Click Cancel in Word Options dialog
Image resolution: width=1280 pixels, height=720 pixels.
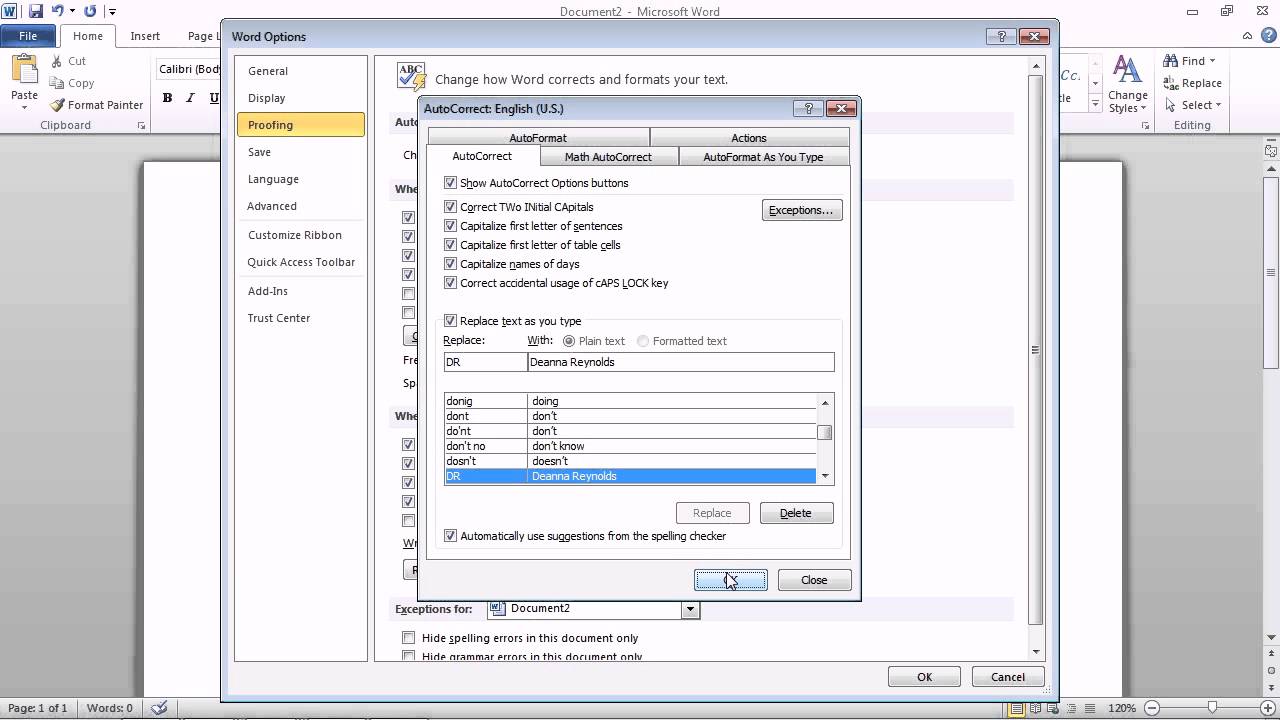(x=1008, y=677)
